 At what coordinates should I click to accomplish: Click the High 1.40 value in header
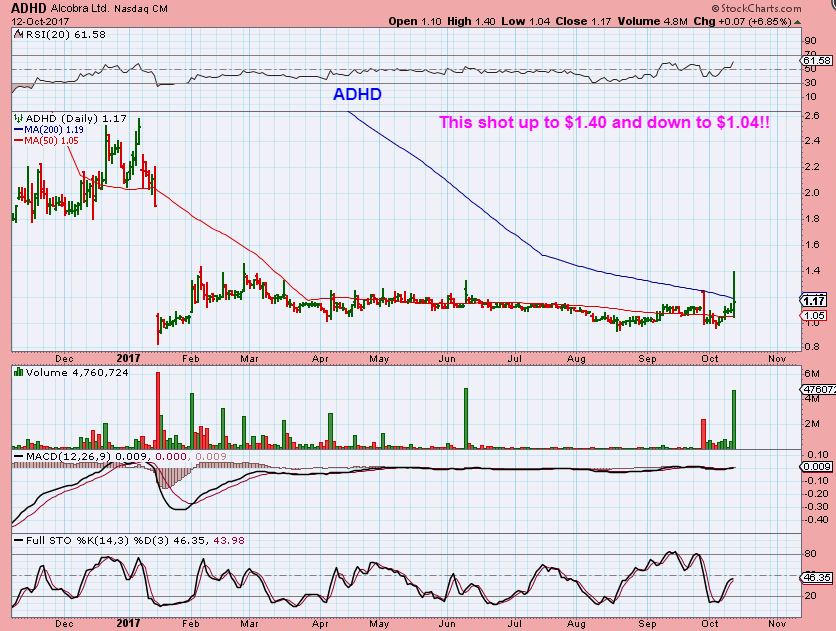click(x=471, y=21)
